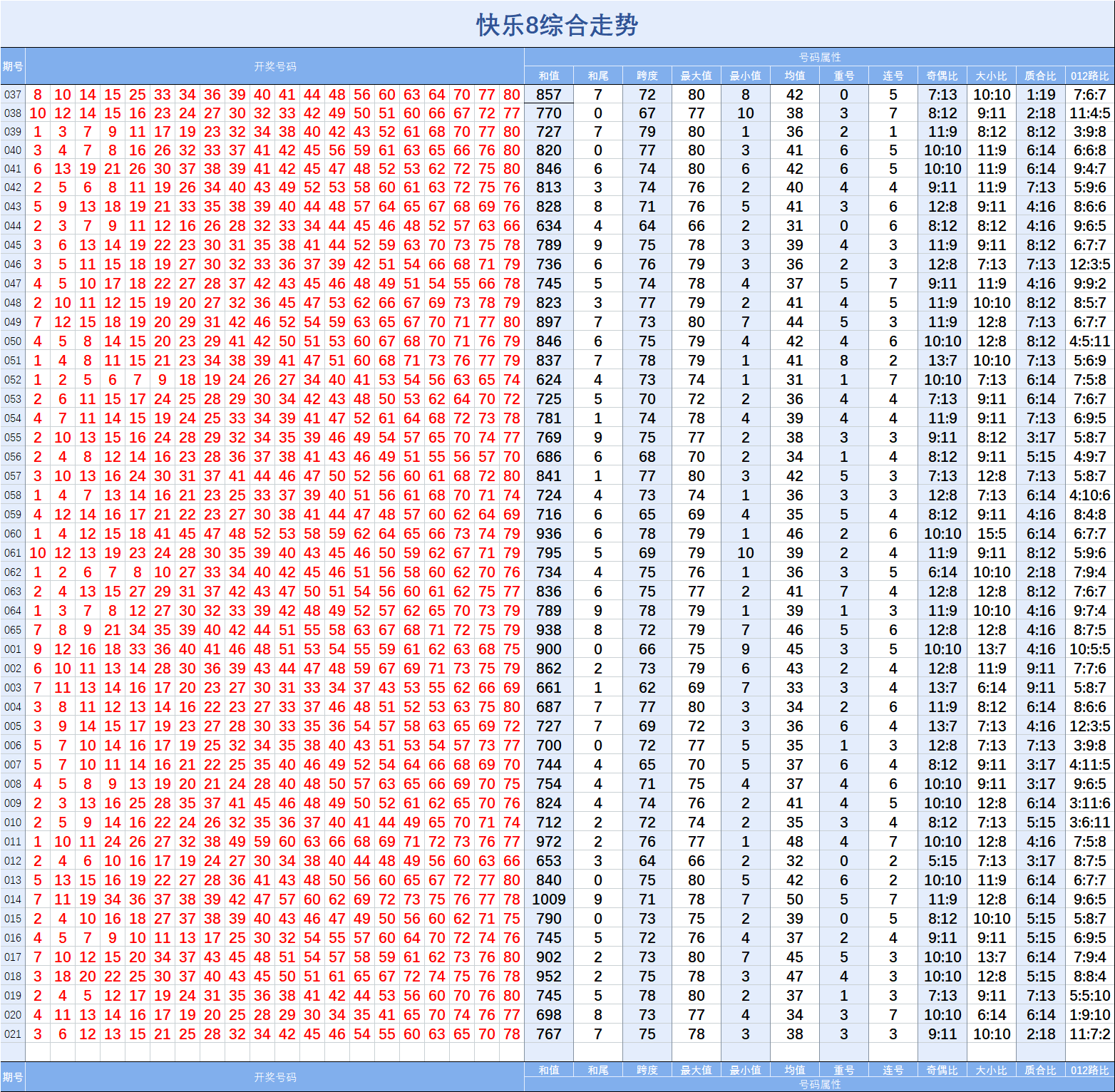Click sum value 624 in row 052
The width and height of the screenshot is (1115, 1092).
coord(549,380)
